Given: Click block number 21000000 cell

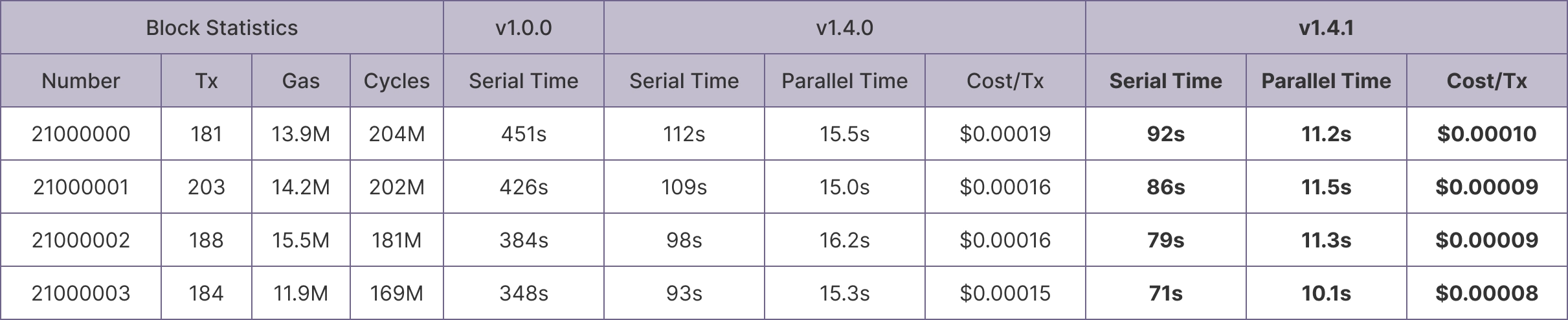Looking at the screenshot, I should tap(81, 134).
